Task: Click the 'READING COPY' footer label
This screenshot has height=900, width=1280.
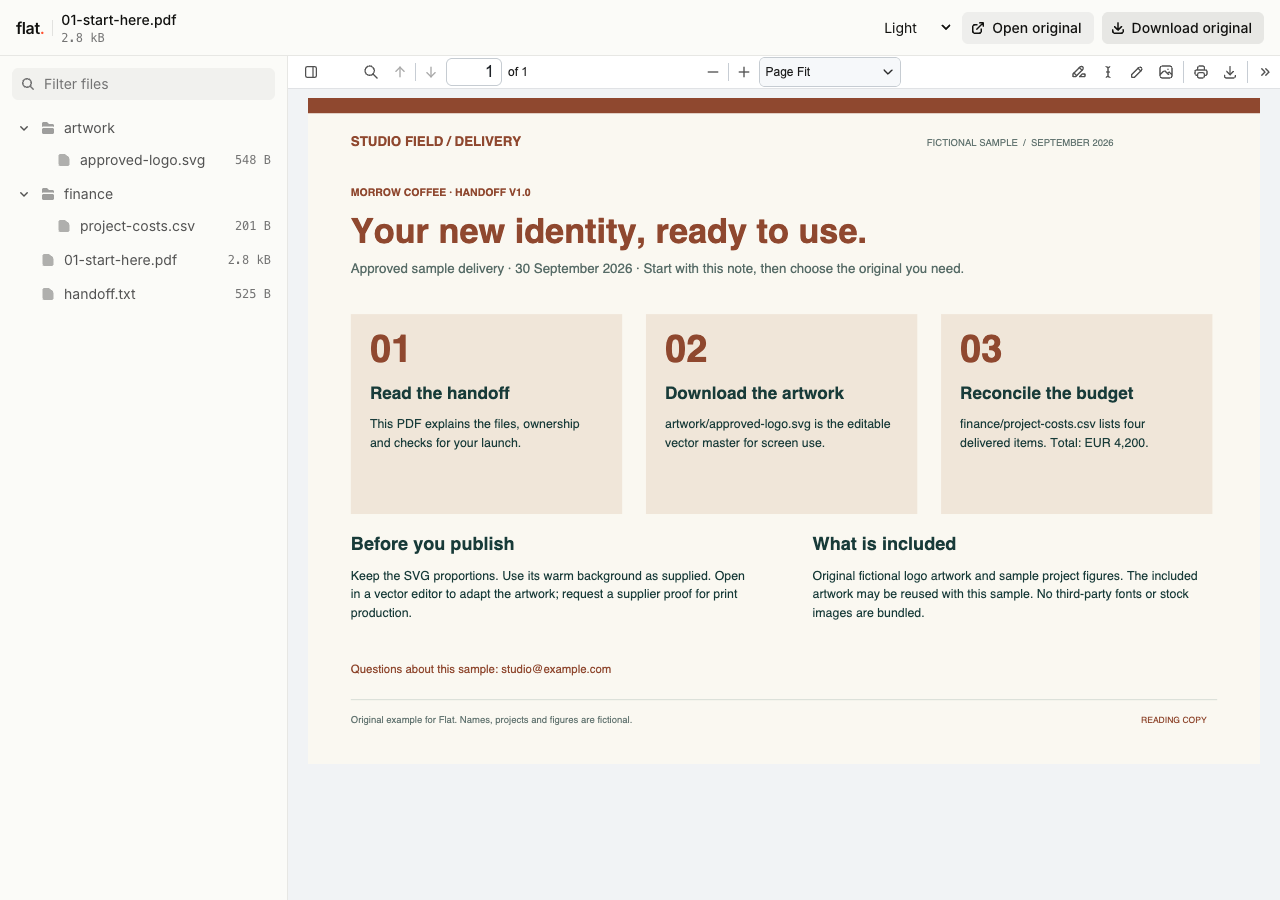Action: pos(1174,720)
